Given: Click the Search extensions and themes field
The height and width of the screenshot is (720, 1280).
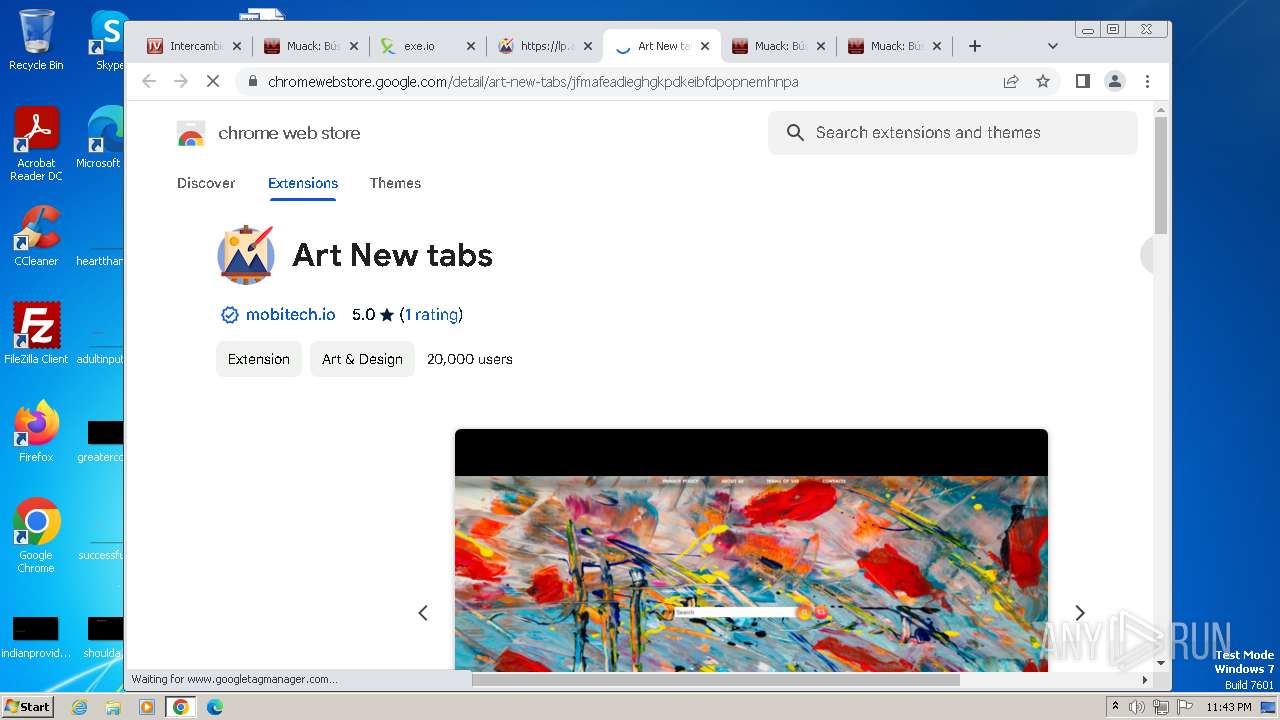Looking at the screenshot, I should (x=952, y=132).
